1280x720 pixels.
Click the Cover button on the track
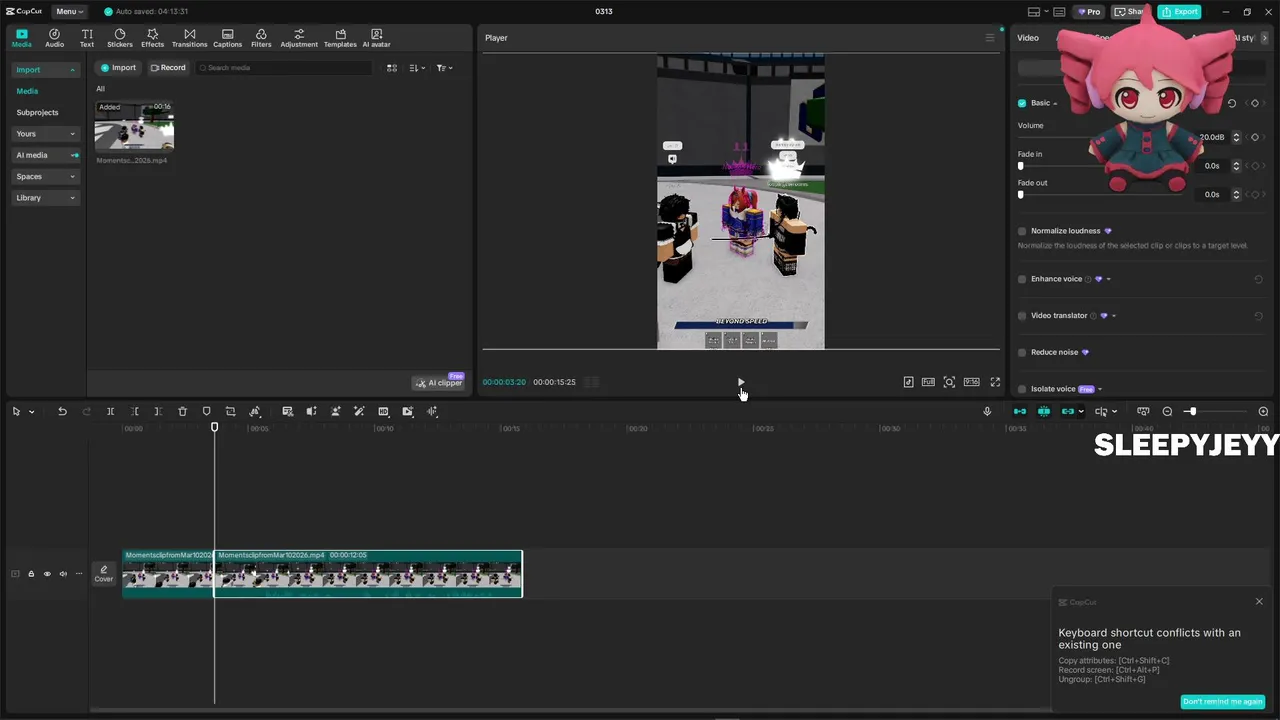click(x=104, y=574)
